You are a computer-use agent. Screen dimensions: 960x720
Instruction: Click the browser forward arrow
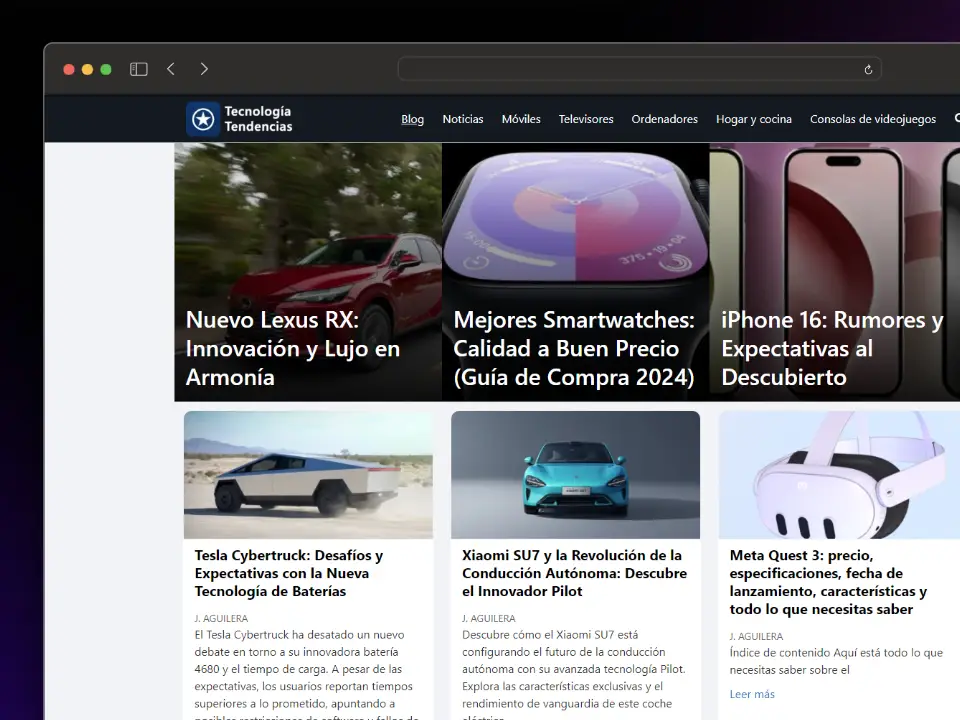click(204, 69)
